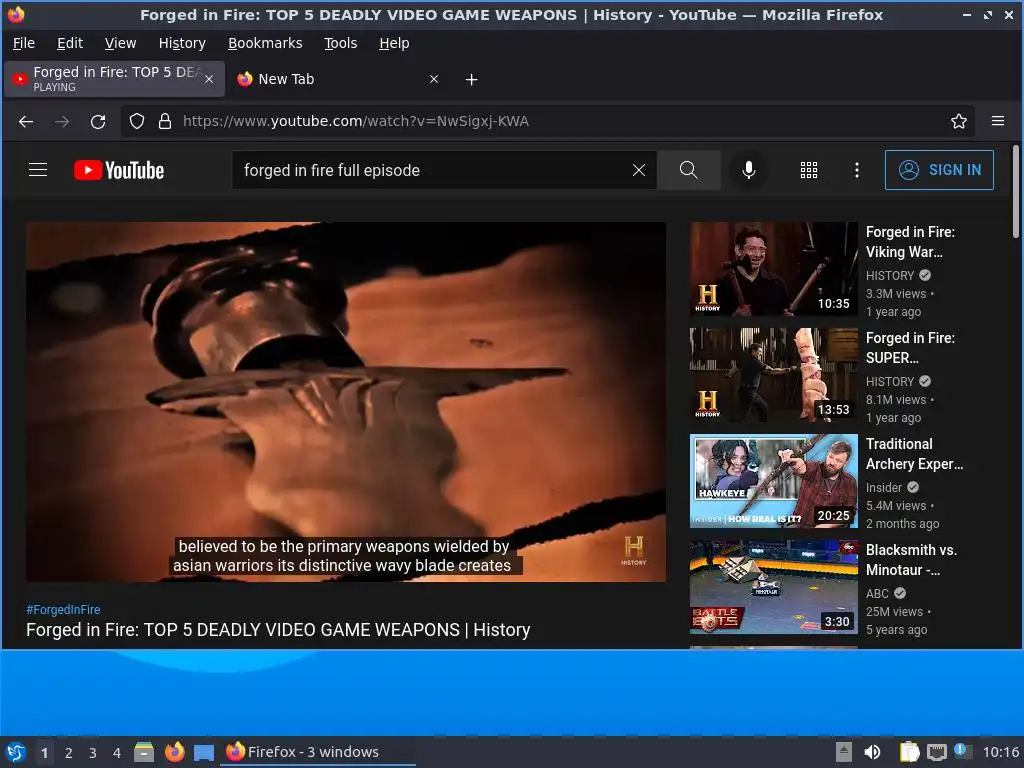This screenshot has height=768, width=1024.
Task: Open Traditional Archery Expert thumbnail
Action: 774,481
